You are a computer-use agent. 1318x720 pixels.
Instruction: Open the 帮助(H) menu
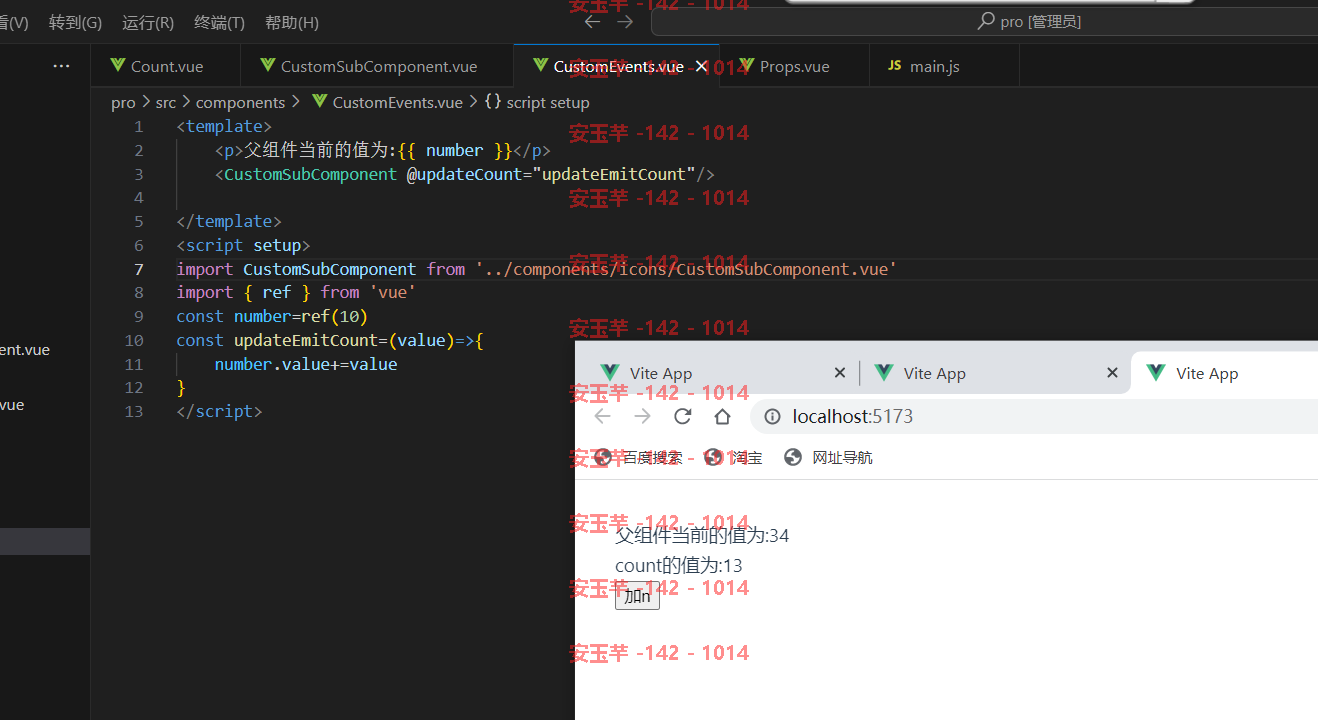click(292, 22)
